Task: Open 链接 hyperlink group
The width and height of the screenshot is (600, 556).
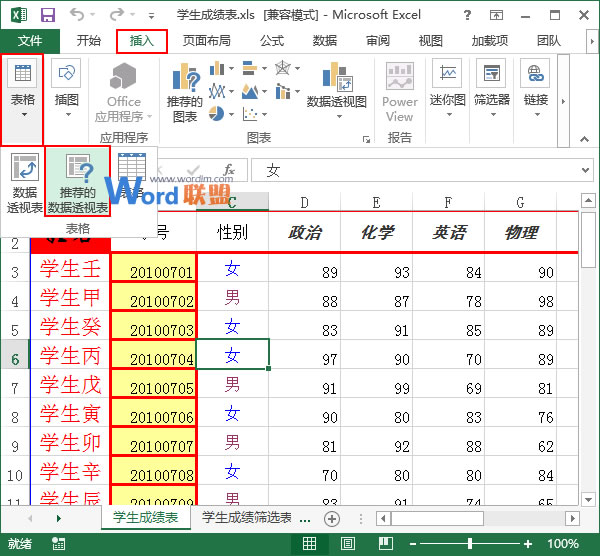Action: pos(536,88)
